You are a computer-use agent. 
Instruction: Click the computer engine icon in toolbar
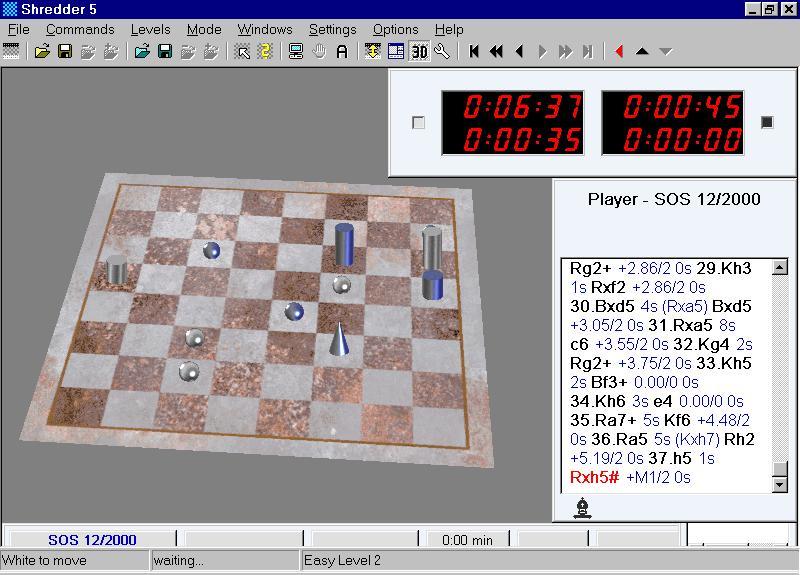click(296, 51)
